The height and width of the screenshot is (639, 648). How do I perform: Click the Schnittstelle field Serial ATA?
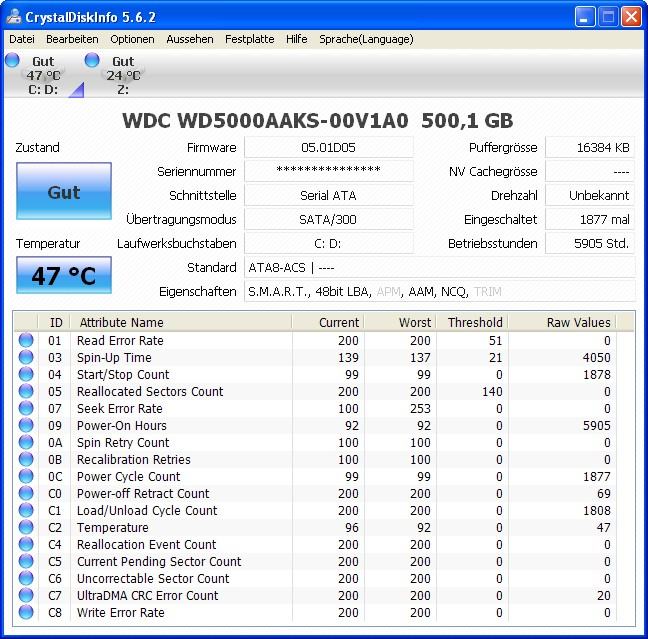329,195
